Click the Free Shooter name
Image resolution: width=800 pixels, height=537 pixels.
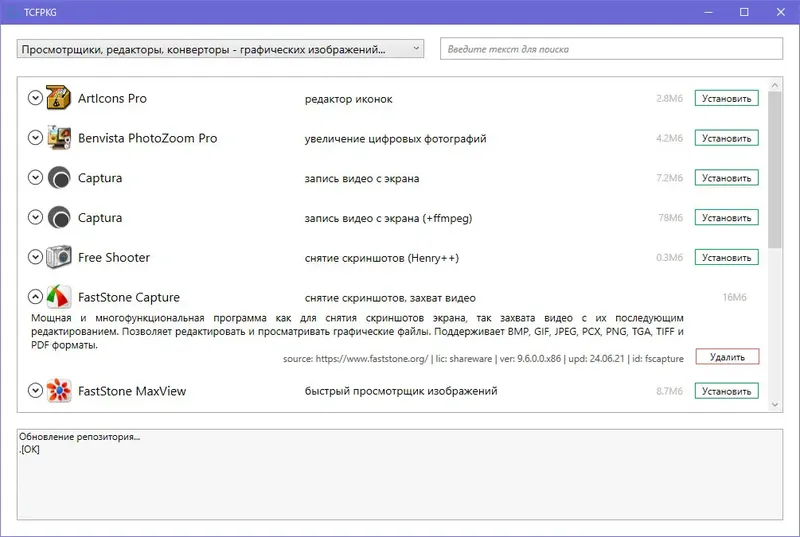coord(114,258)
